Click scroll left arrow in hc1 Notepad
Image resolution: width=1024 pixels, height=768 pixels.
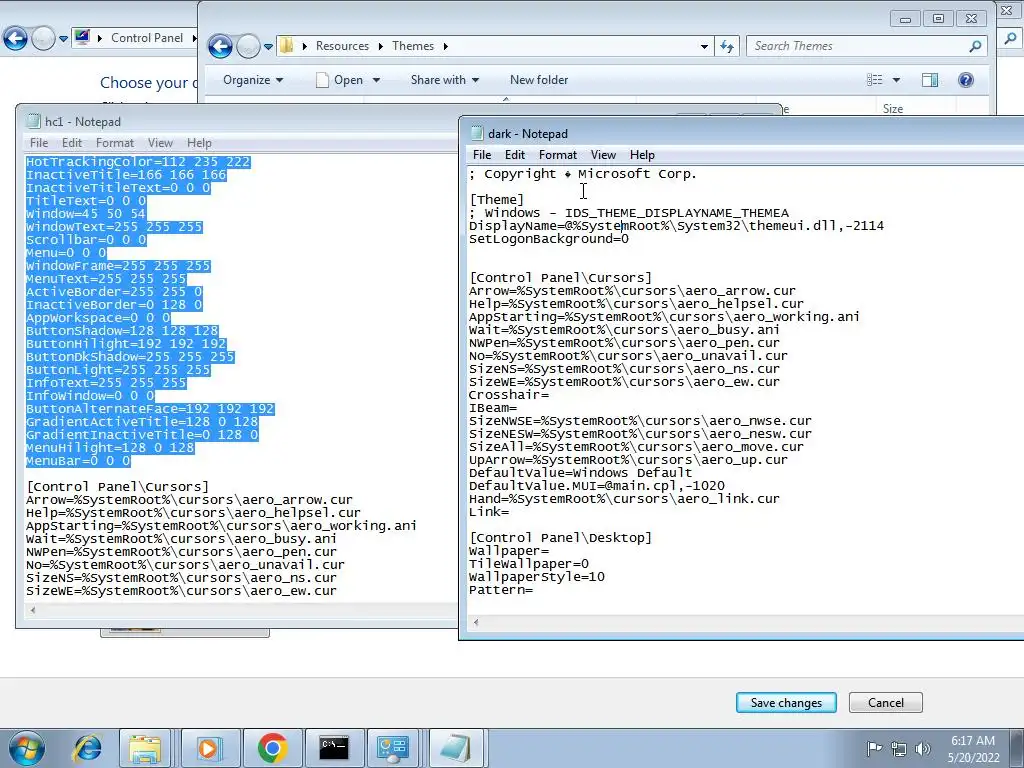click(33, 611)
